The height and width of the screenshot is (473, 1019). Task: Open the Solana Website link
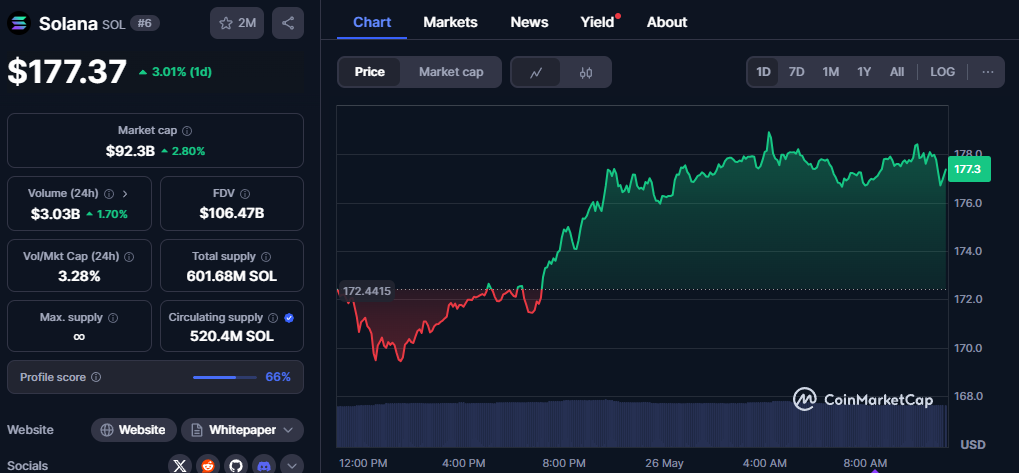coord(134,430)
